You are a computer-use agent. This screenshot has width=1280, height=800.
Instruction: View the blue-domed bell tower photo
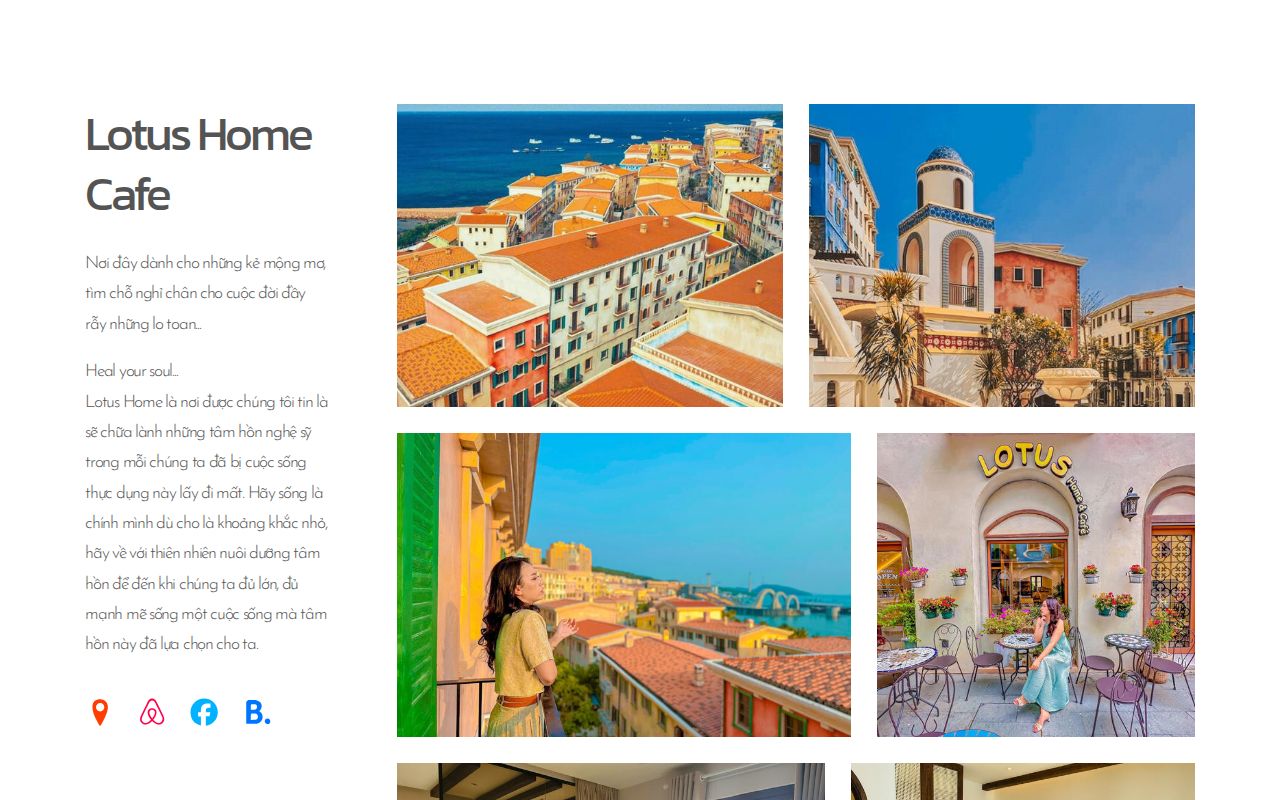point(1002,255)
